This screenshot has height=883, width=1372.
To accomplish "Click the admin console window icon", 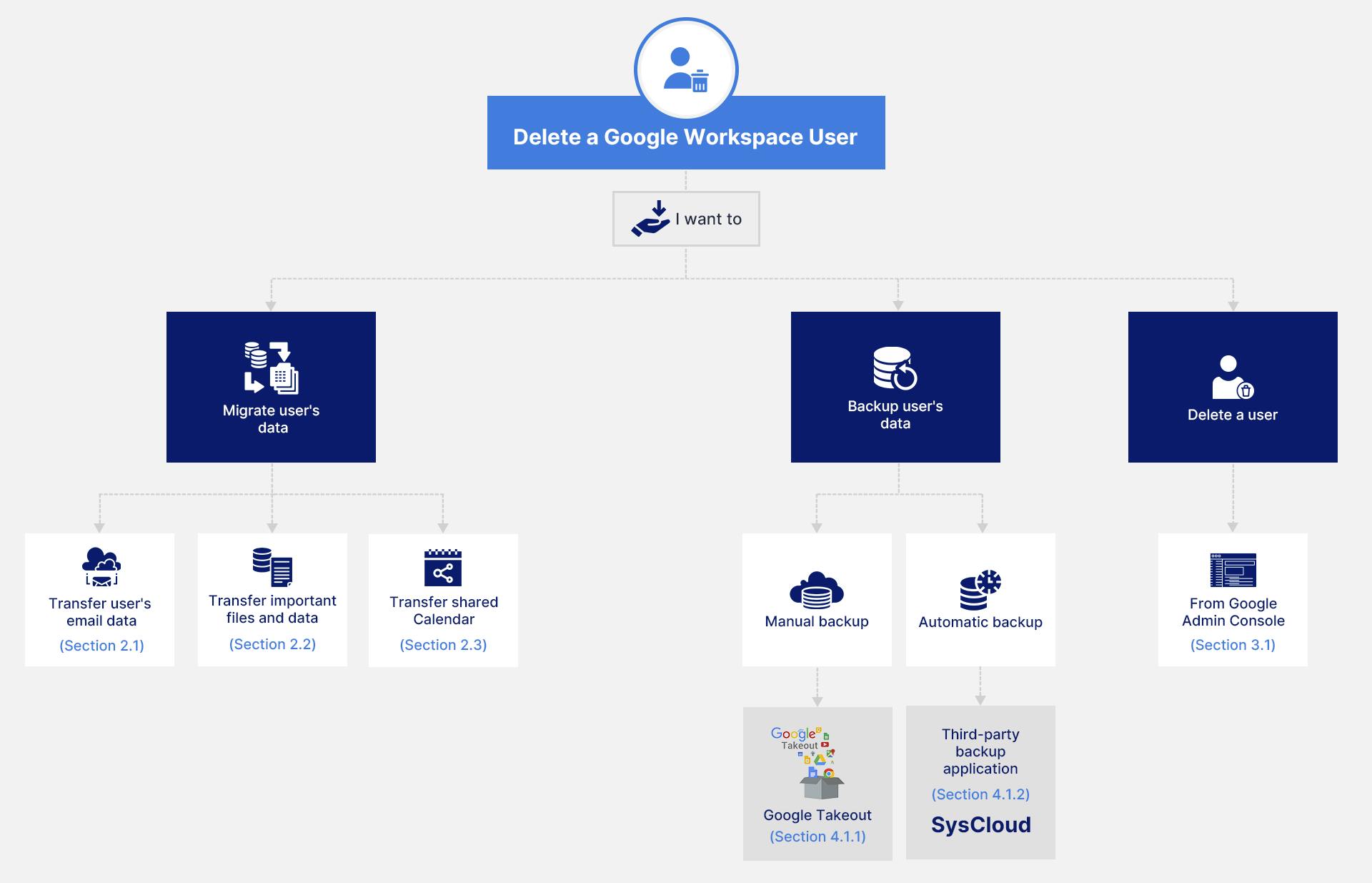I will [x=1233, y=570].
